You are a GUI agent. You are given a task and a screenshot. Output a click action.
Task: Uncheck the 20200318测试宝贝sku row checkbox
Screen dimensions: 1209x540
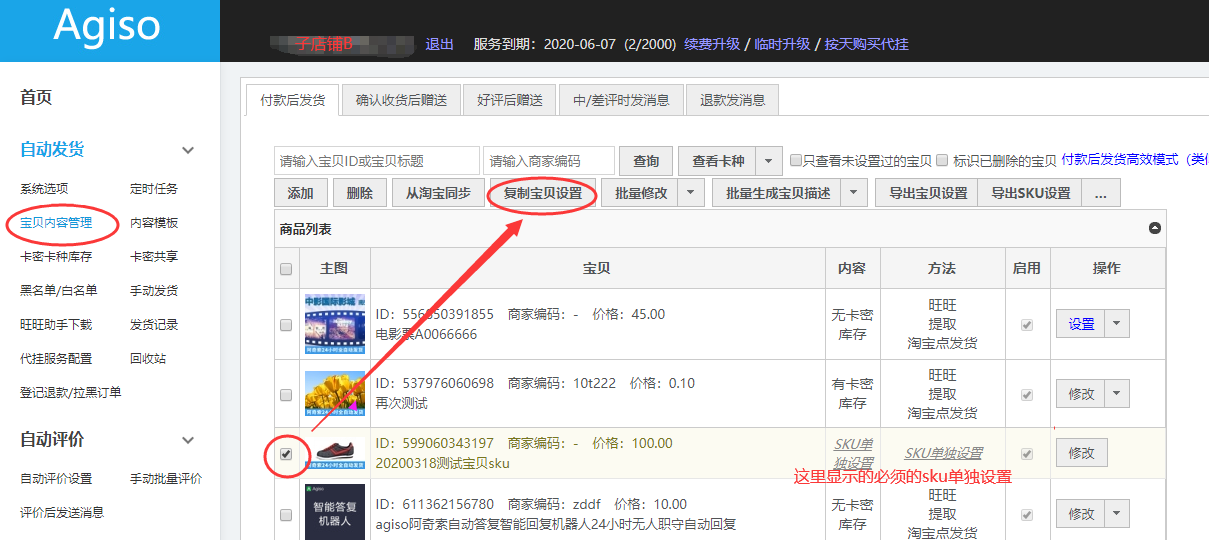point(286,454)
